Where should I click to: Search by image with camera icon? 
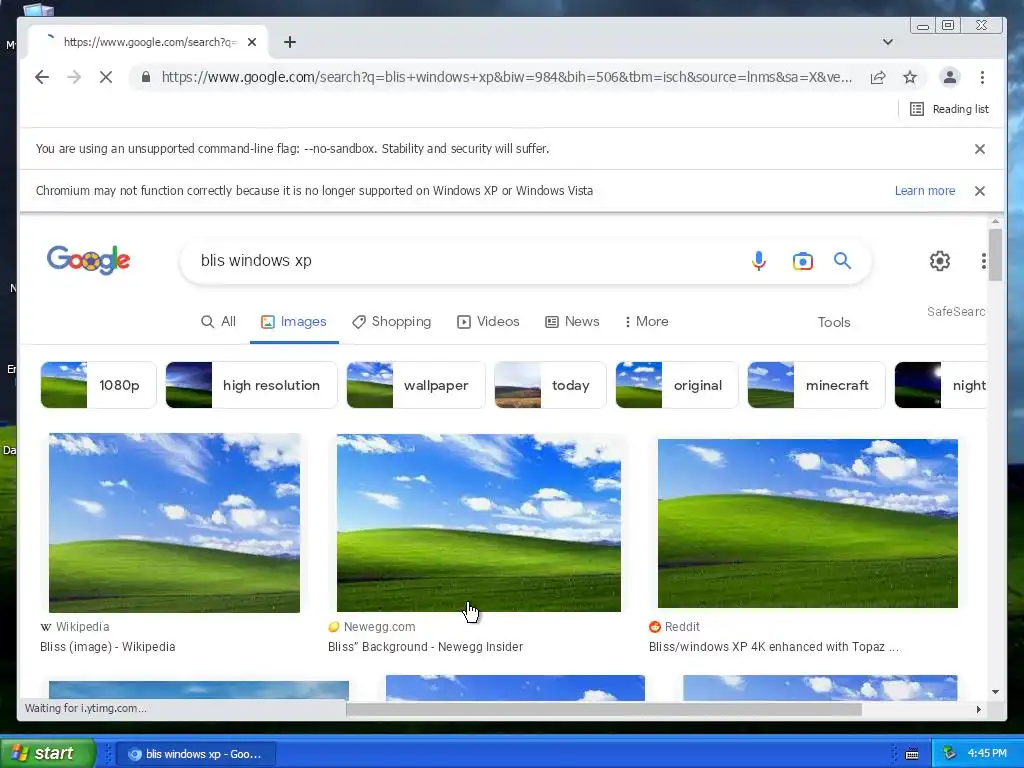coord(803,261)
